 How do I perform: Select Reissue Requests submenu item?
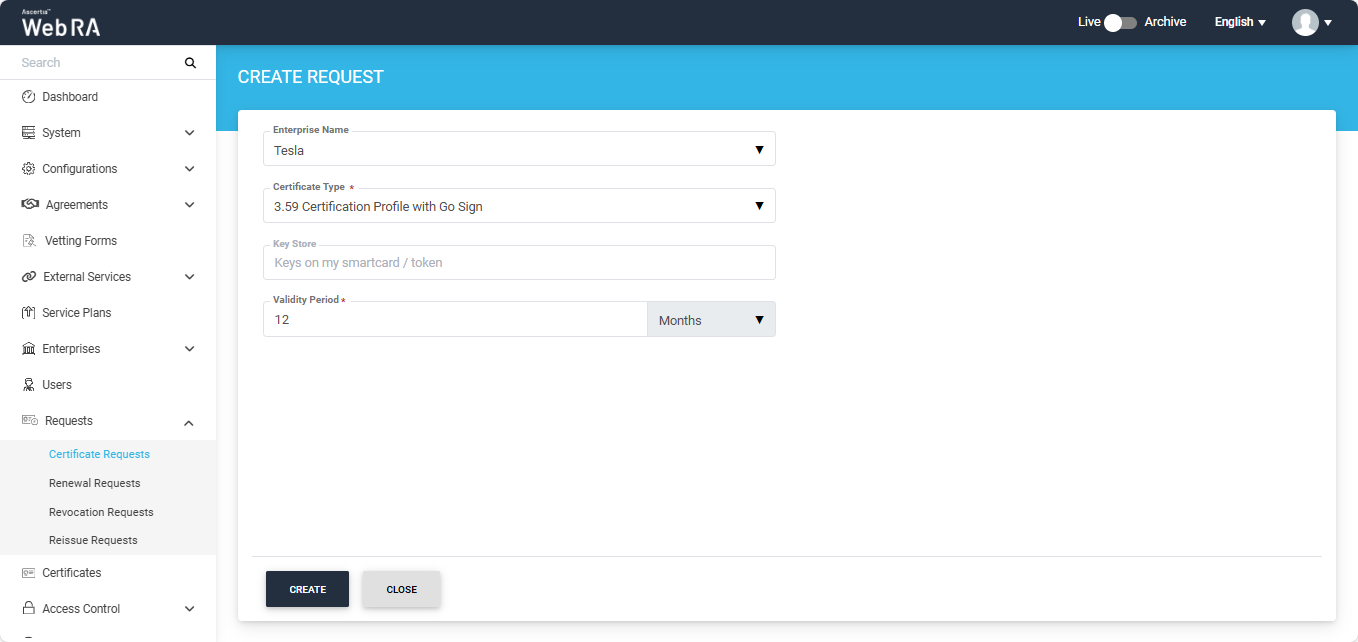[93, 540]
